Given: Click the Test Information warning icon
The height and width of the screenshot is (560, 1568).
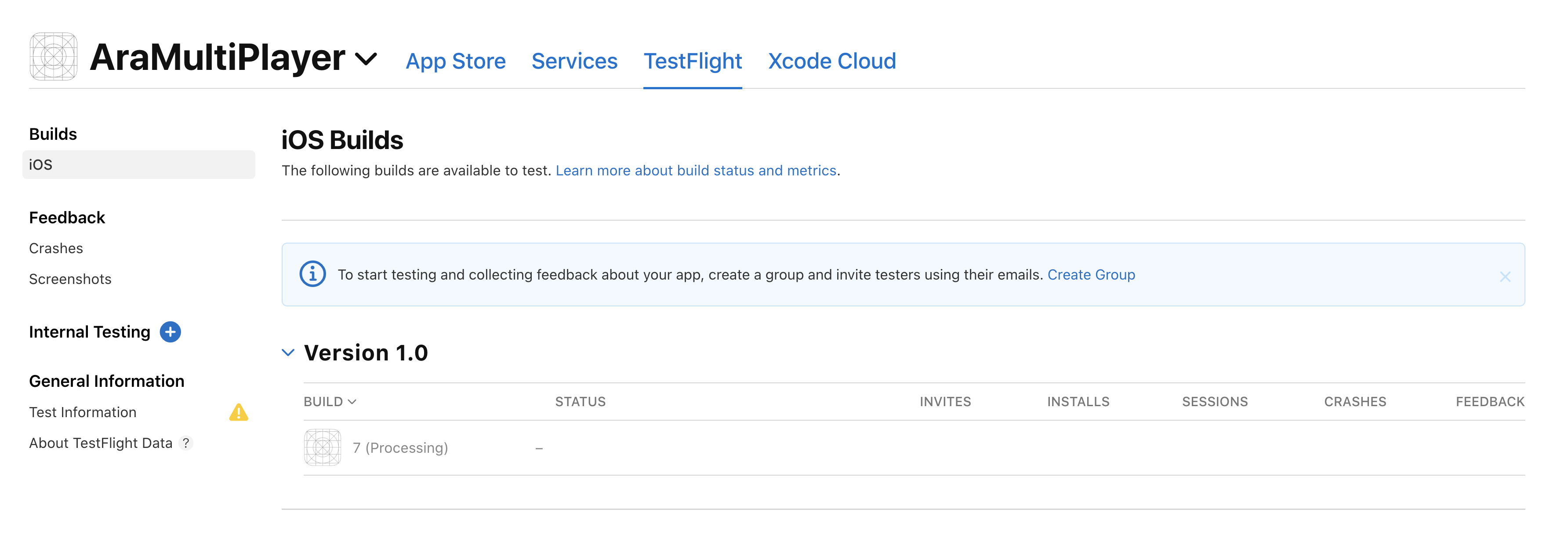Looking at the screenshot, I should click(238, 413).
